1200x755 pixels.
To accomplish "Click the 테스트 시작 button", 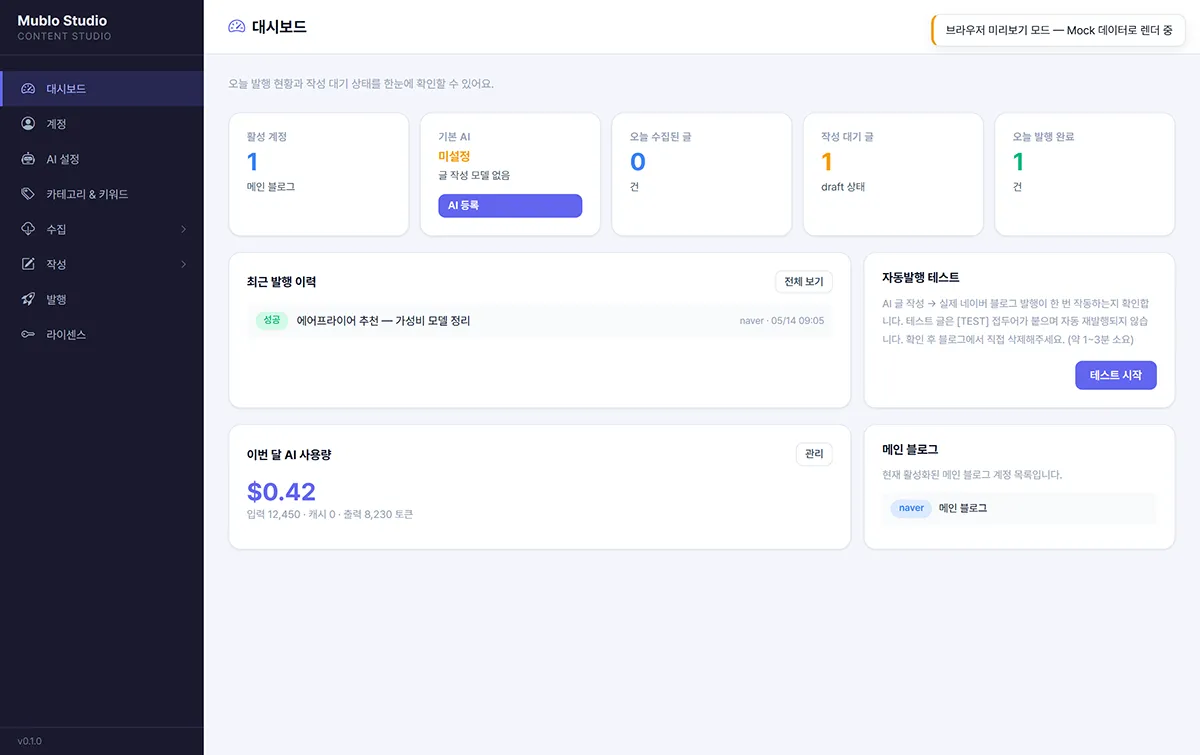I will pyautogui.click(x=1116, y=375).
